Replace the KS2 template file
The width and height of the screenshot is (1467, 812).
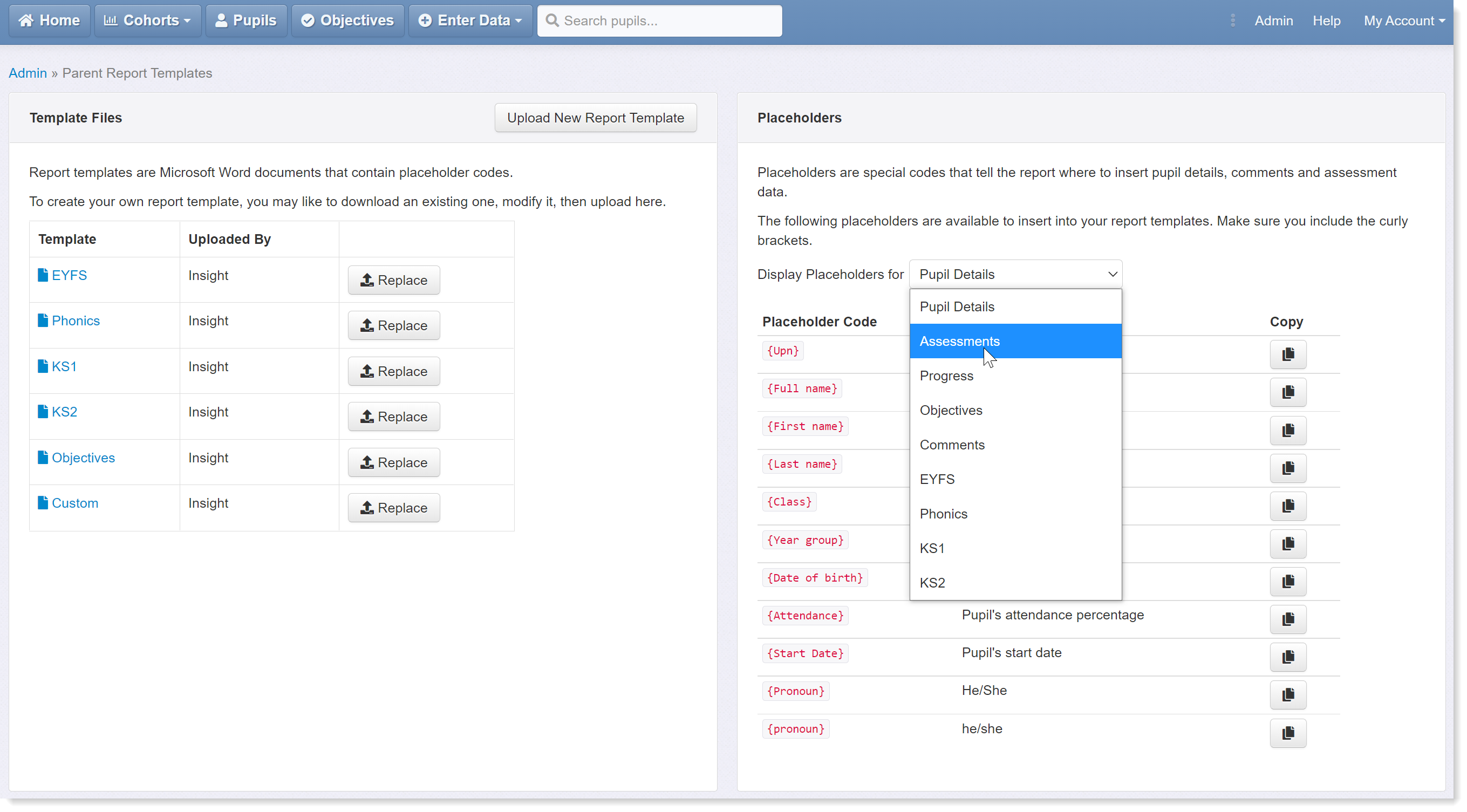tap(393, 417)
